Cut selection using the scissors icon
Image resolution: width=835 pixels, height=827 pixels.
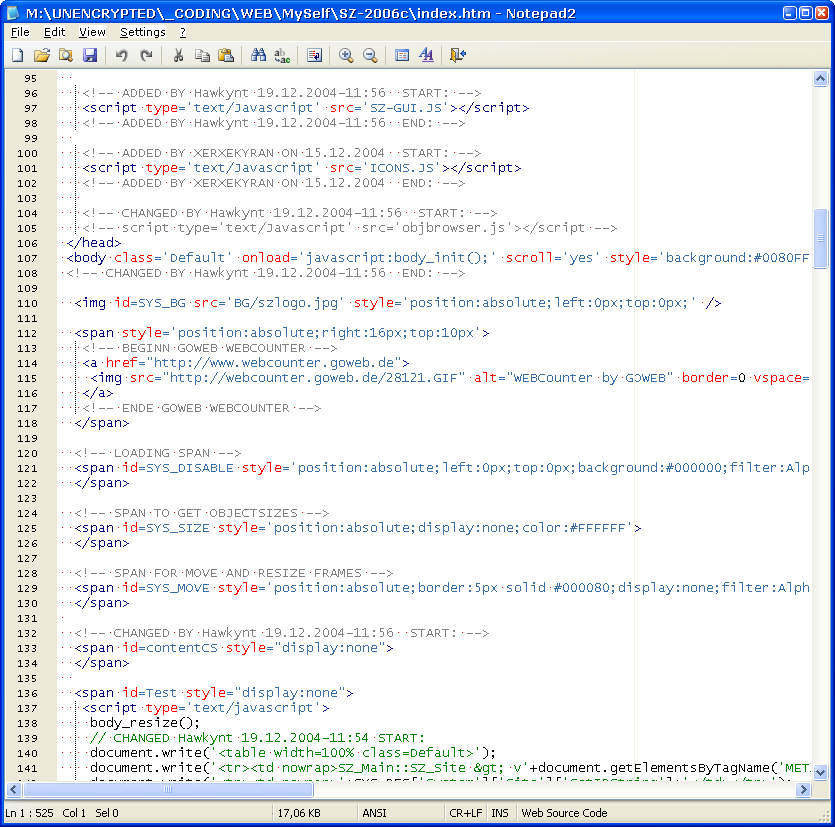click(178, 55)
